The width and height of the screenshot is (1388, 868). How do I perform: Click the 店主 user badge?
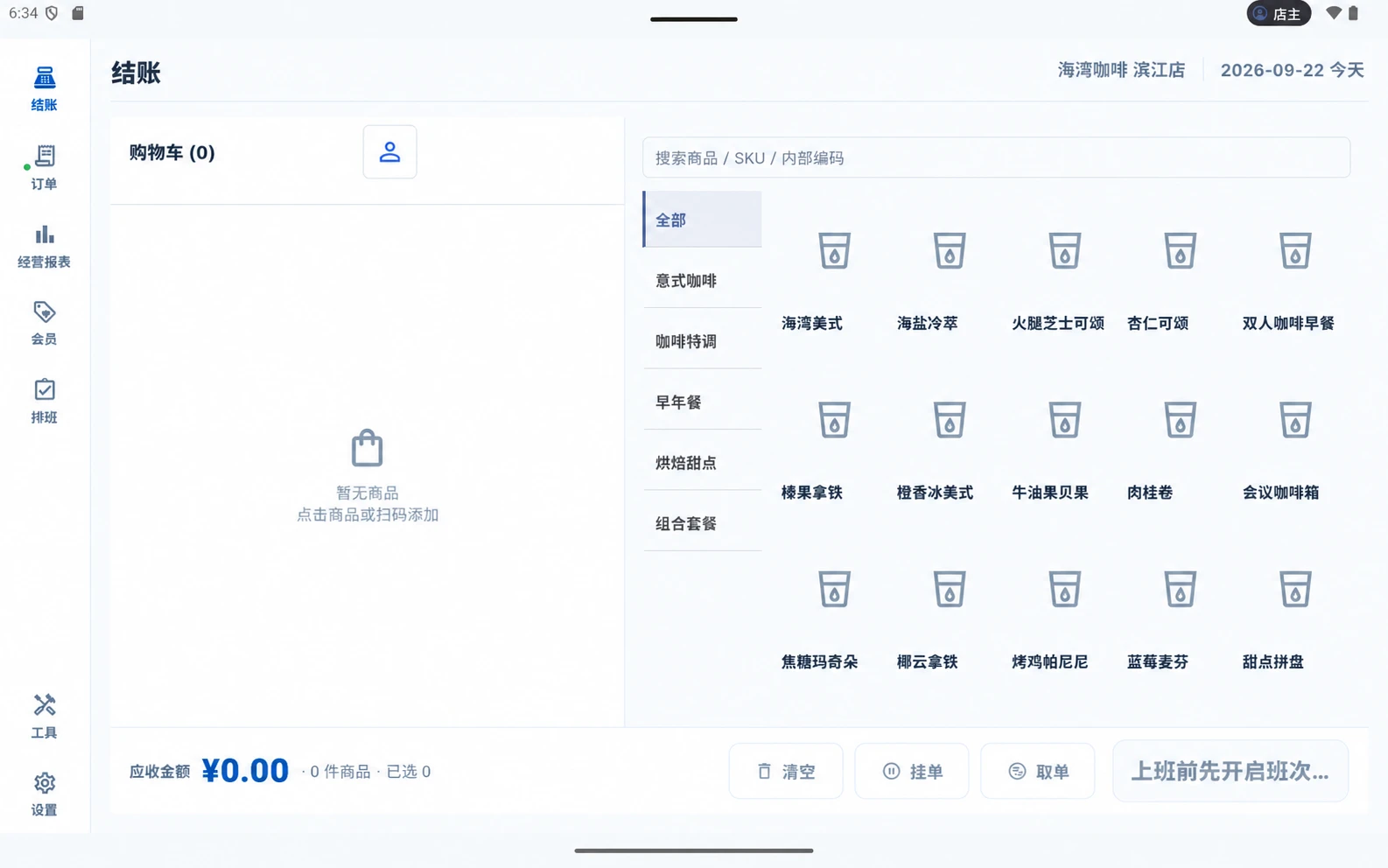[x=1279, y=14]
